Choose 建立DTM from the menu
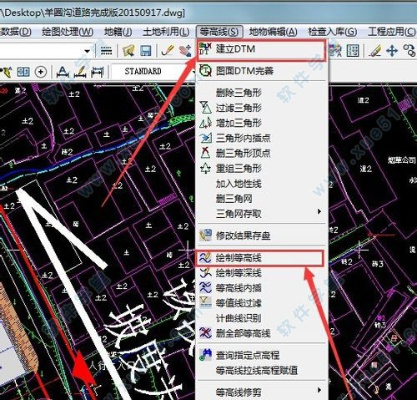Screen dimensions: 417x400 (x=261, y=50)
